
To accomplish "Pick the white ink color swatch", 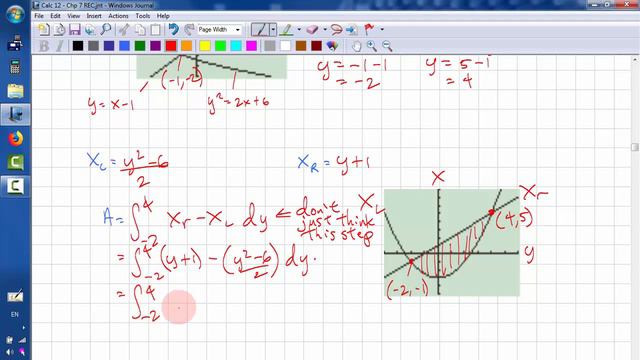I will 286,46.
